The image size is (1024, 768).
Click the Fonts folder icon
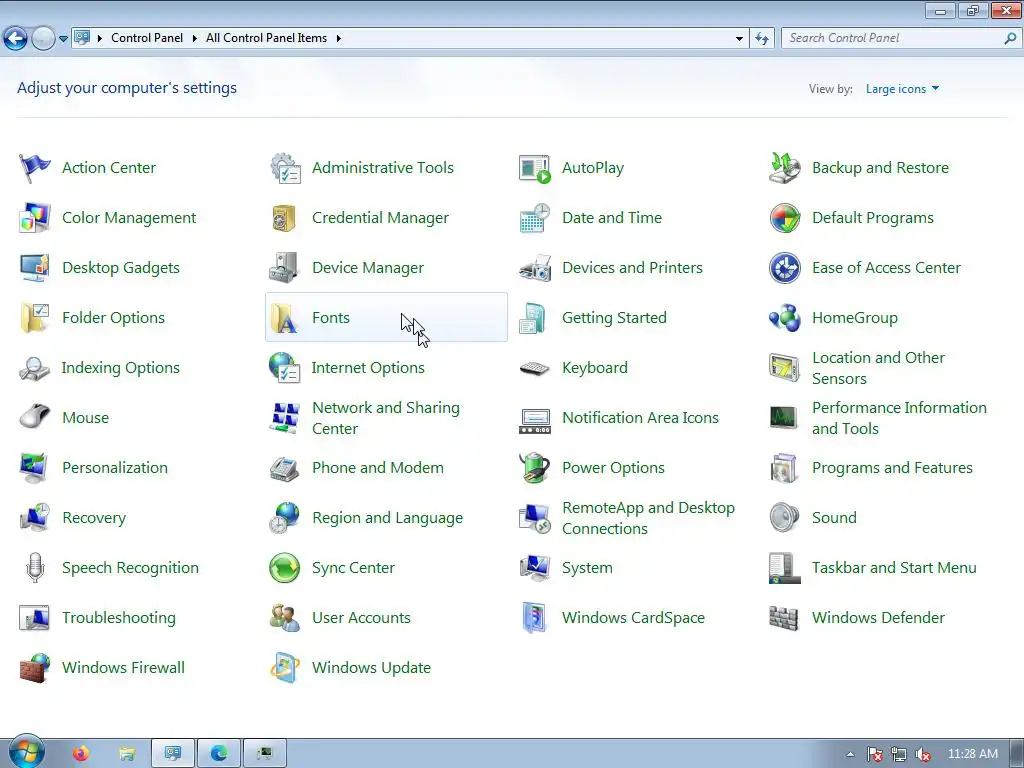[285, 317]
